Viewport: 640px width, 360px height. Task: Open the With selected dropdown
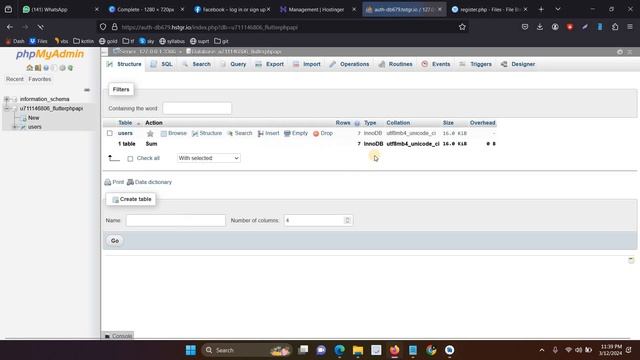209,158
